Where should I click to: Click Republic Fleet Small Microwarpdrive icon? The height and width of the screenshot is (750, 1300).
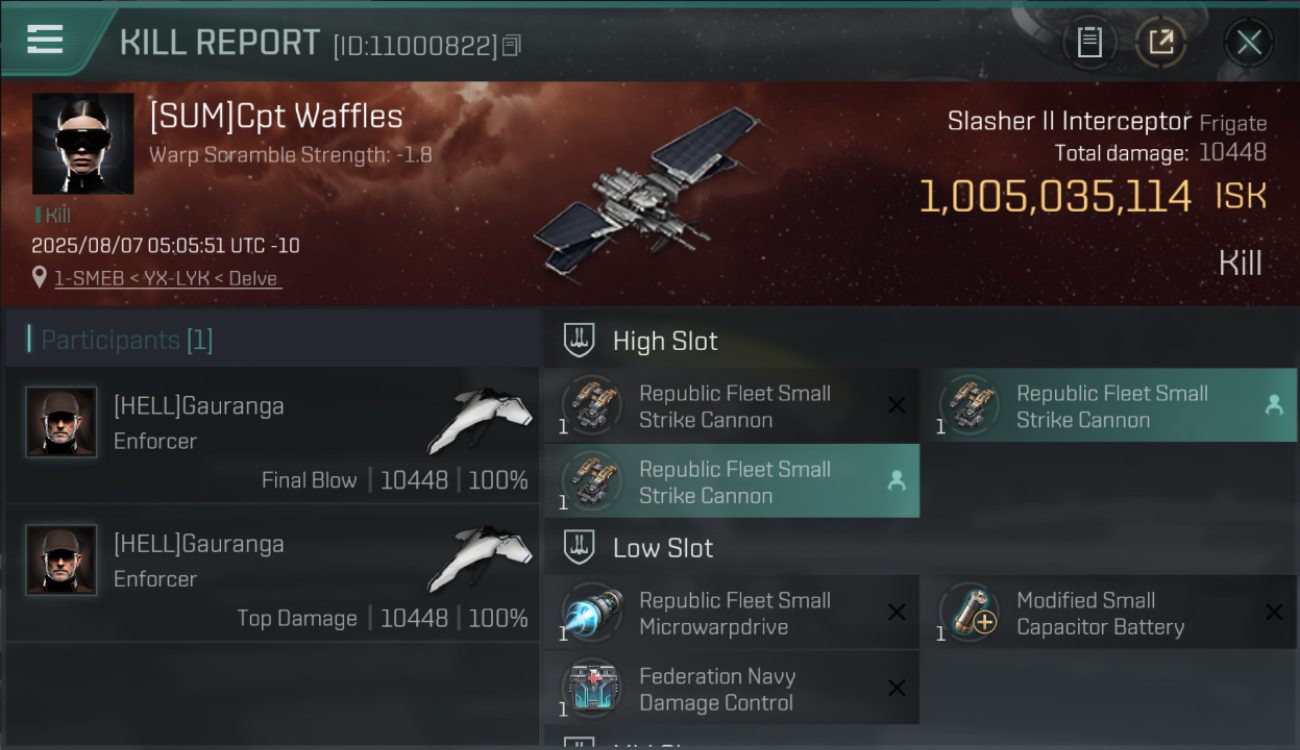(x=592, y=612)
